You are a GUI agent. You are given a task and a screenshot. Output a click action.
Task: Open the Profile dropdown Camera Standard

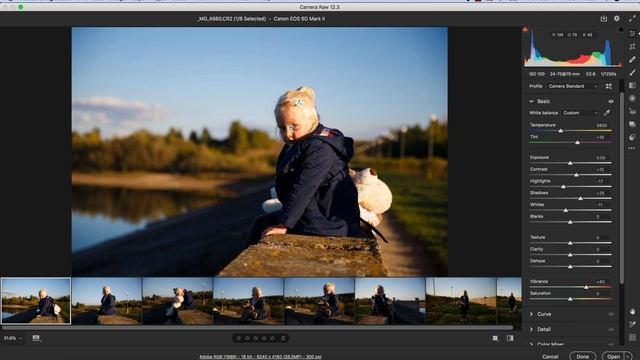click(x=573, y=86)
